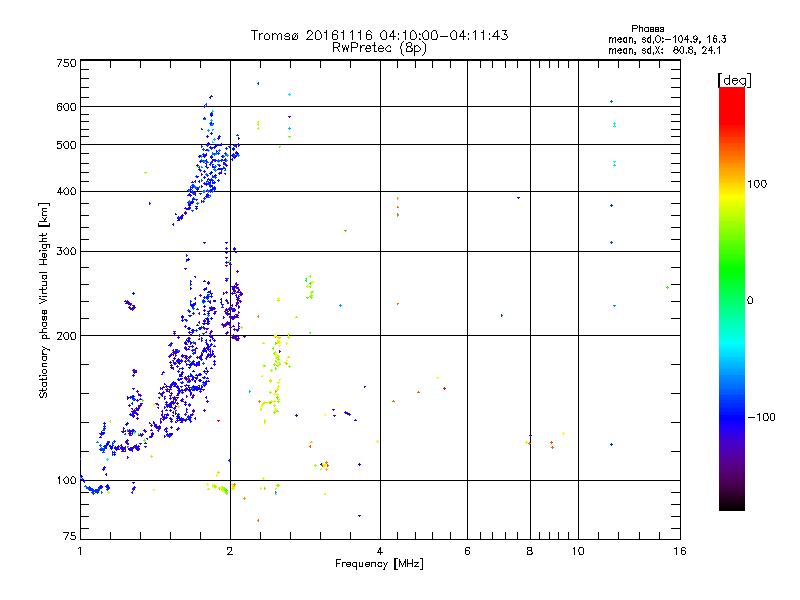Image resolution: width=800 pixels, height=600 pixels.
Task: Click the x-axis tick label '2'
Action: [230, 551]
